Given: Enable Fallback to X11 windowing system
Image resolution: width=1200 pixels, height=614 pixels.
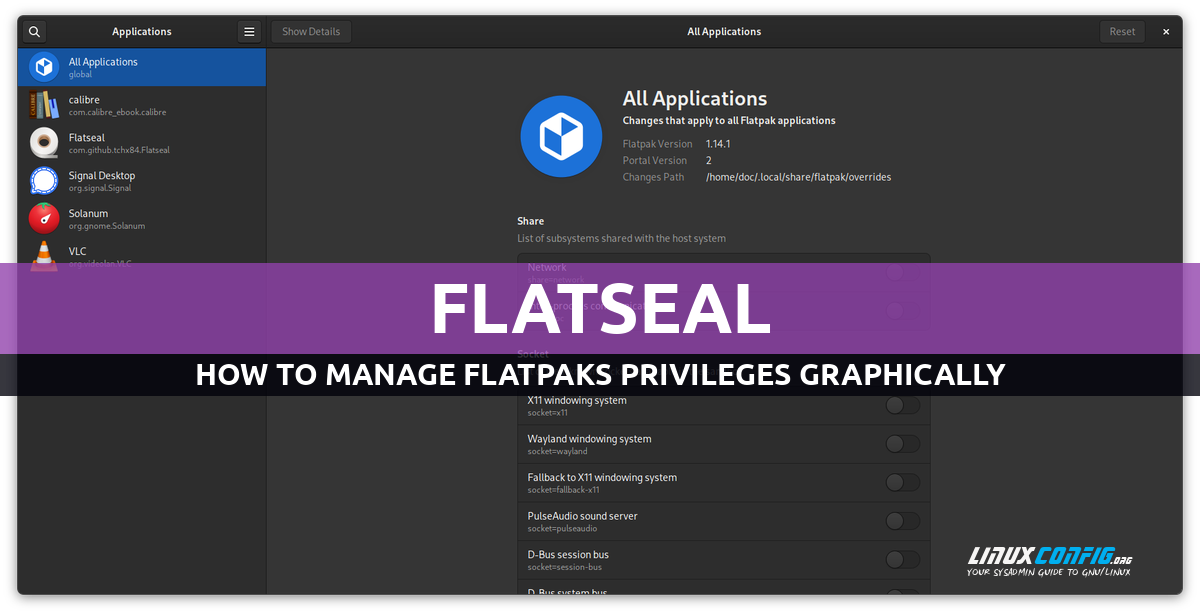Looking at the screenshot, I should 902,482.
